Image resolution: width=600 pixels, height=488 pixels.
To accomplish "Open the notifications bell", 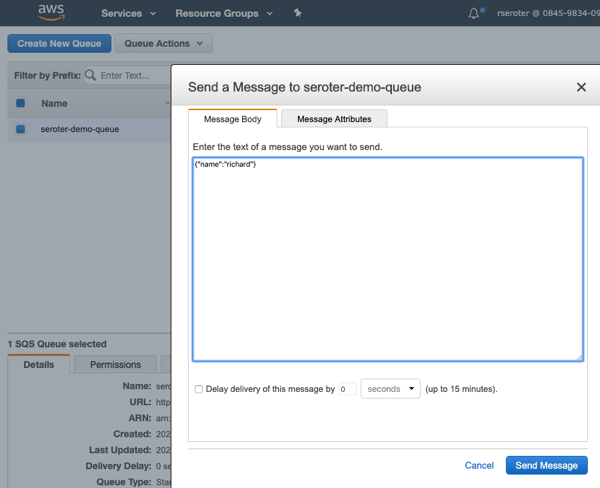I will (x=474, y=14).
